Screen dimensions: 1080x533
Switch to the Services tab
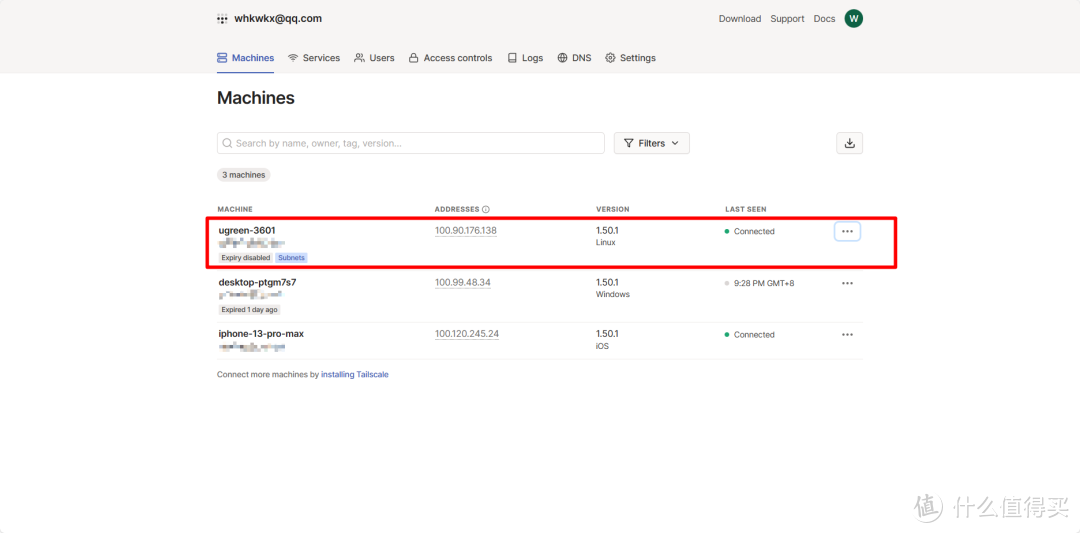tap(314, 58)
